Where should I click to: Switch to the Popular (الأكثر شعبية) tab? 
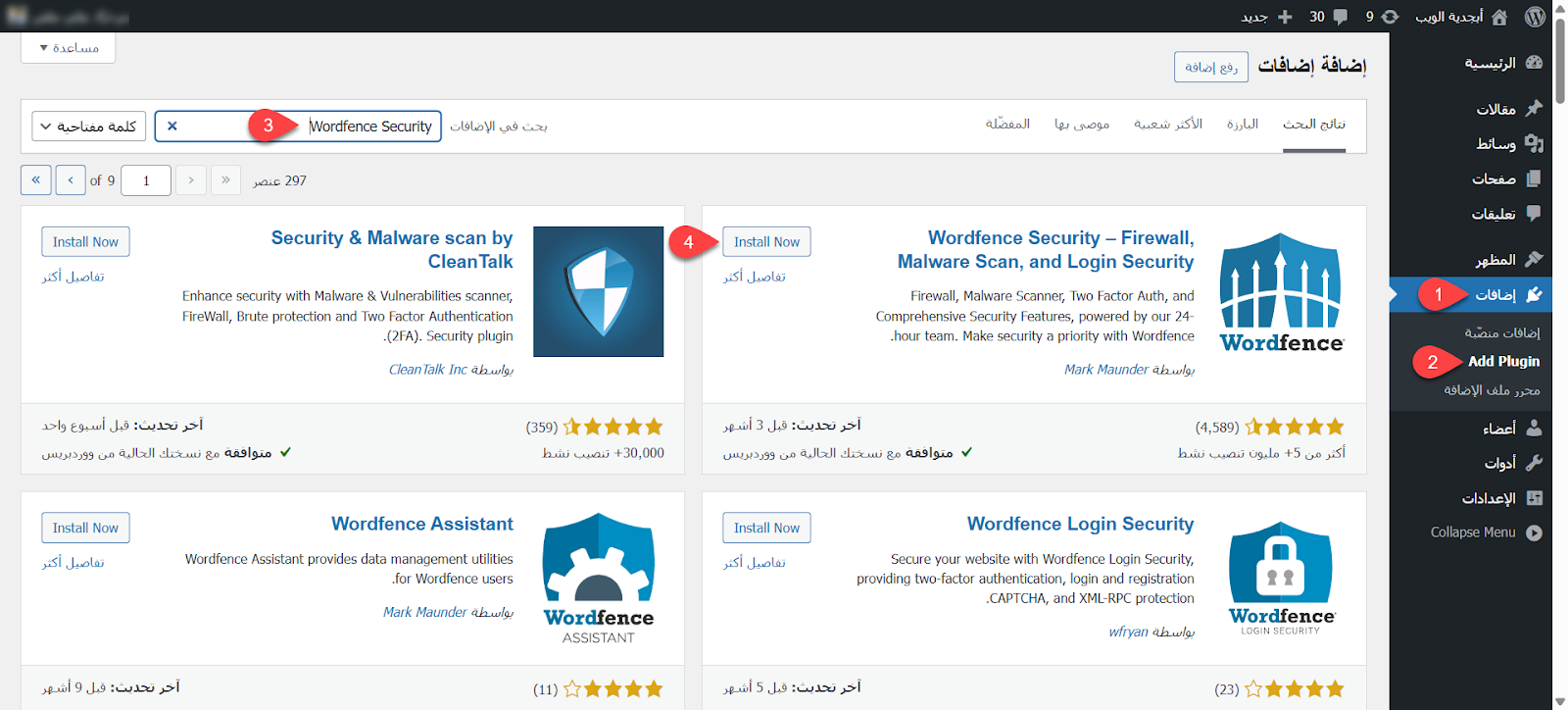tap(1167, 125)
